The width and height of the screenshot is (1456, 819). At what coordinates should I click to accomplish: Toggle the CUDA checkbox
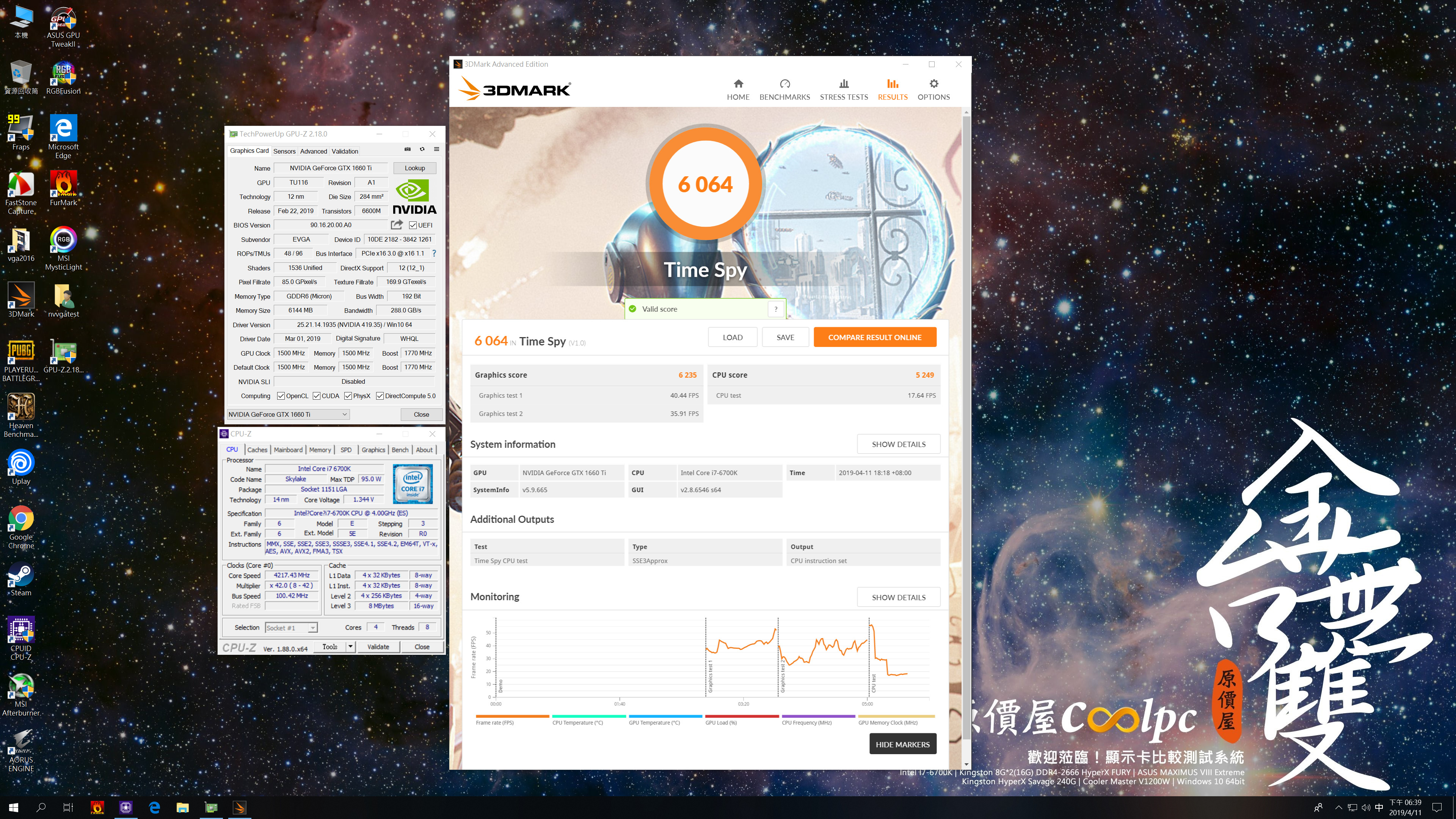(317, 395)
